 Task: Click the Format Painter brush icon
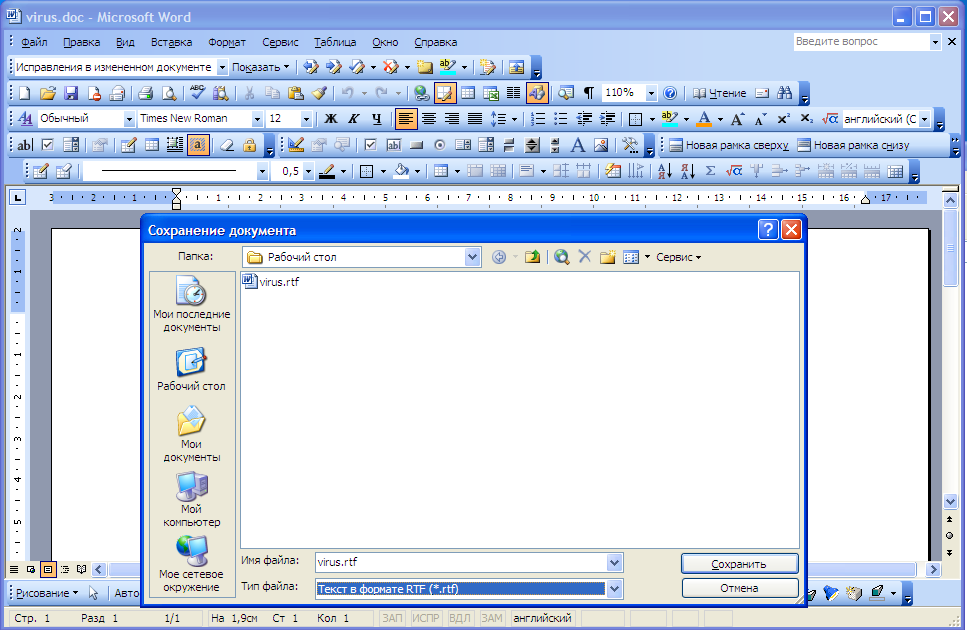319,93
